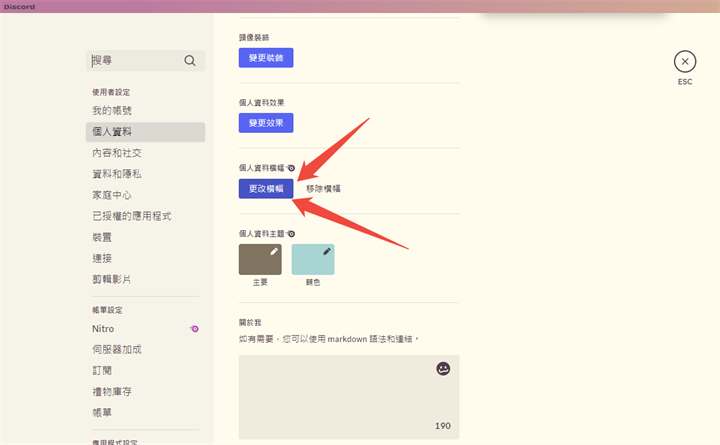
Task: Click Nitro icon next to 個人資料橫幅
Action: (291, 168)
